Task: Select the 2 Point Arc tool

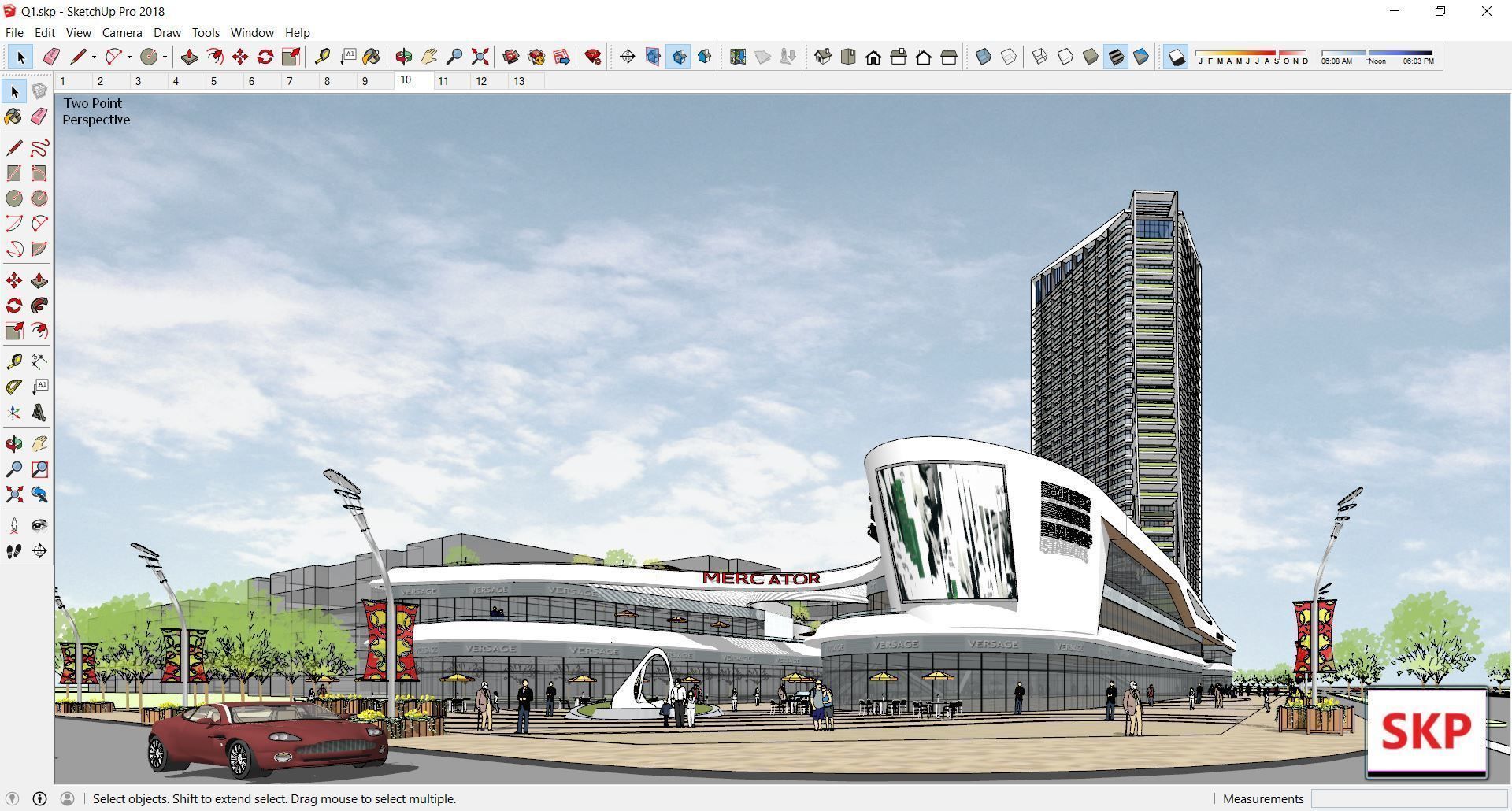Action: (39, 224)
